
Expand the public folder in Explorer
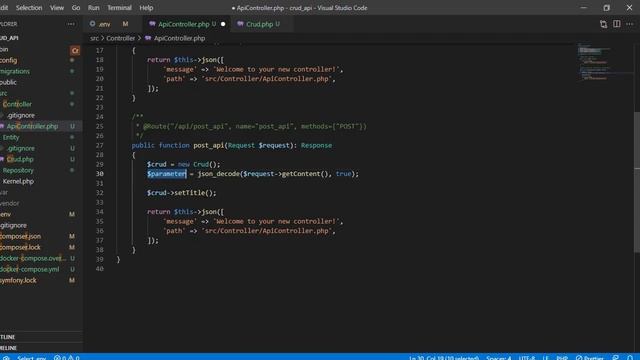tap(41, 82)
